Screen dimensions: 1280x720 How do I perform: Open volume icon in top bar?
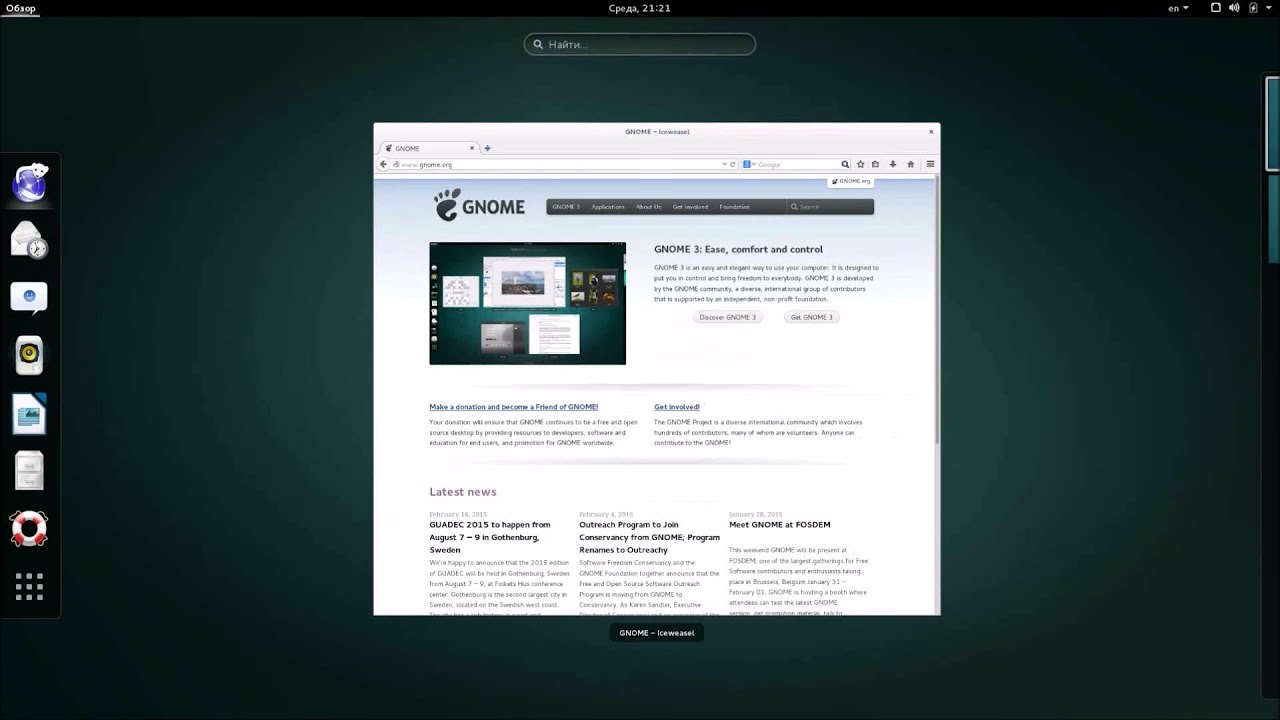(1234, 8)
